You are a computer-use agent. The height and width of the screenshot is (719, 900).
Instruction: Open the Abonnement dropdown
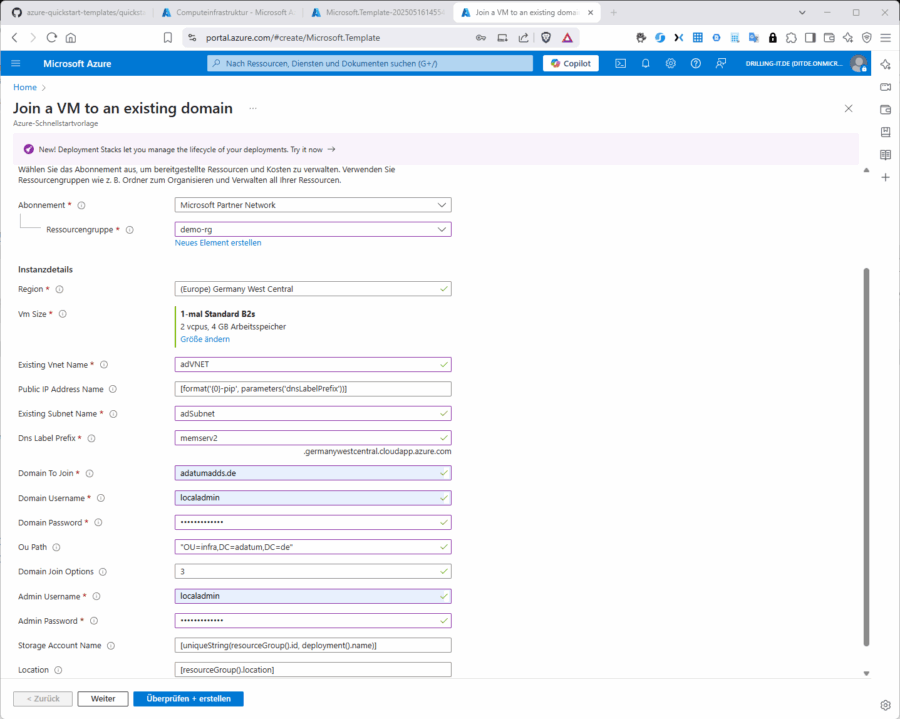(313, 205)
